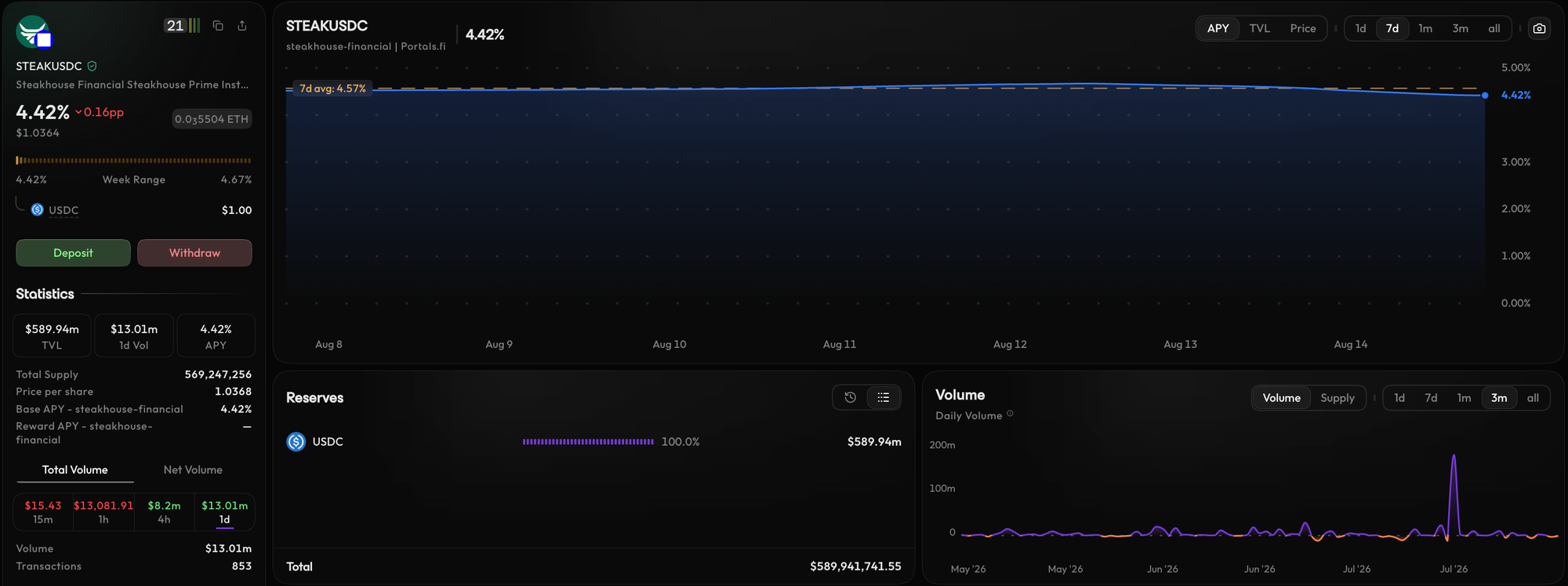The height and width of the screenshot is (586, 1568).
Task: Toggle chart to Price view
Action: coord(1303,28)
